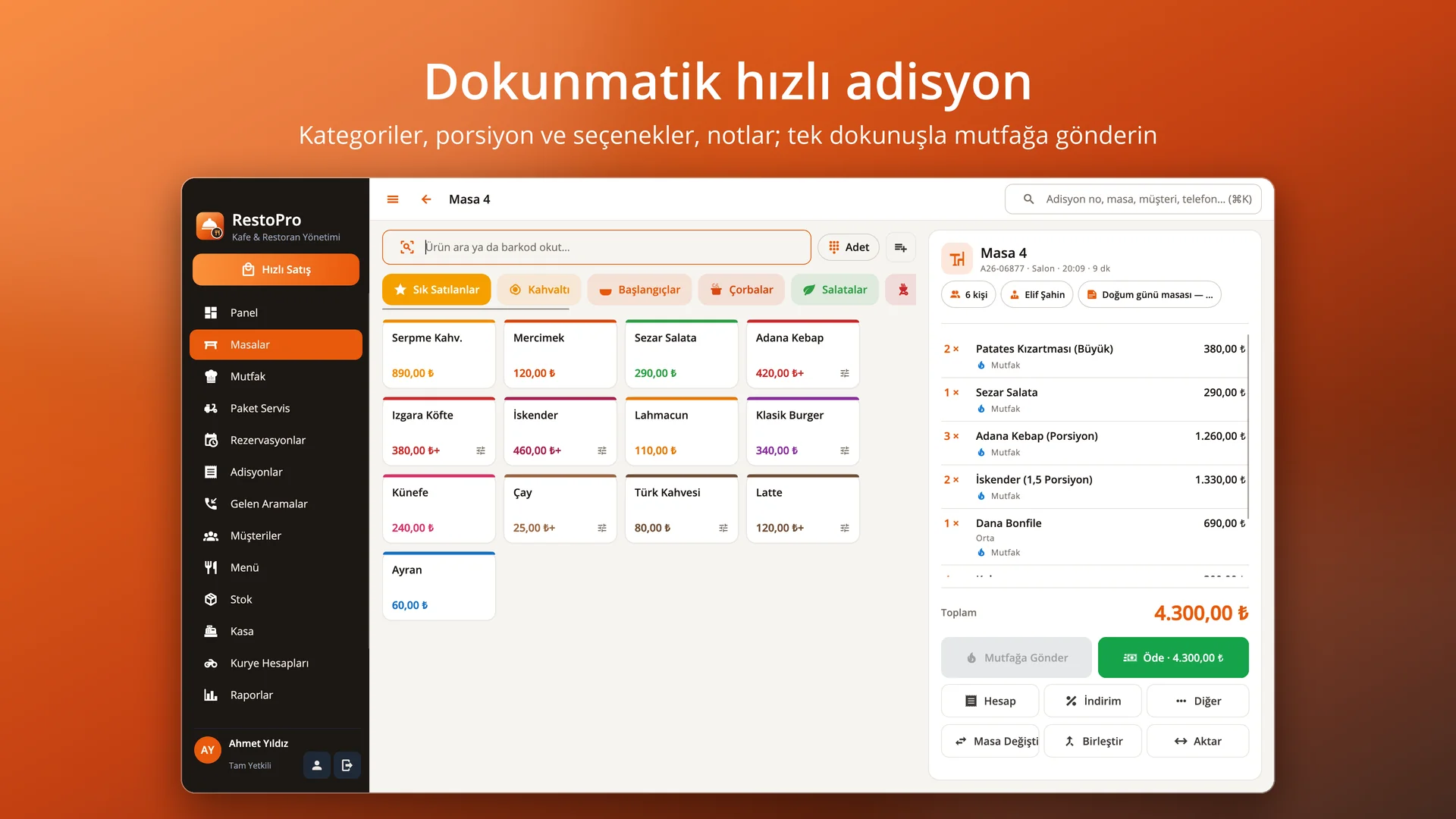This screenshot has width=1456, height=819.
Task: Open Rezervasyonlar in the sidebar
Action: (276, 440)
